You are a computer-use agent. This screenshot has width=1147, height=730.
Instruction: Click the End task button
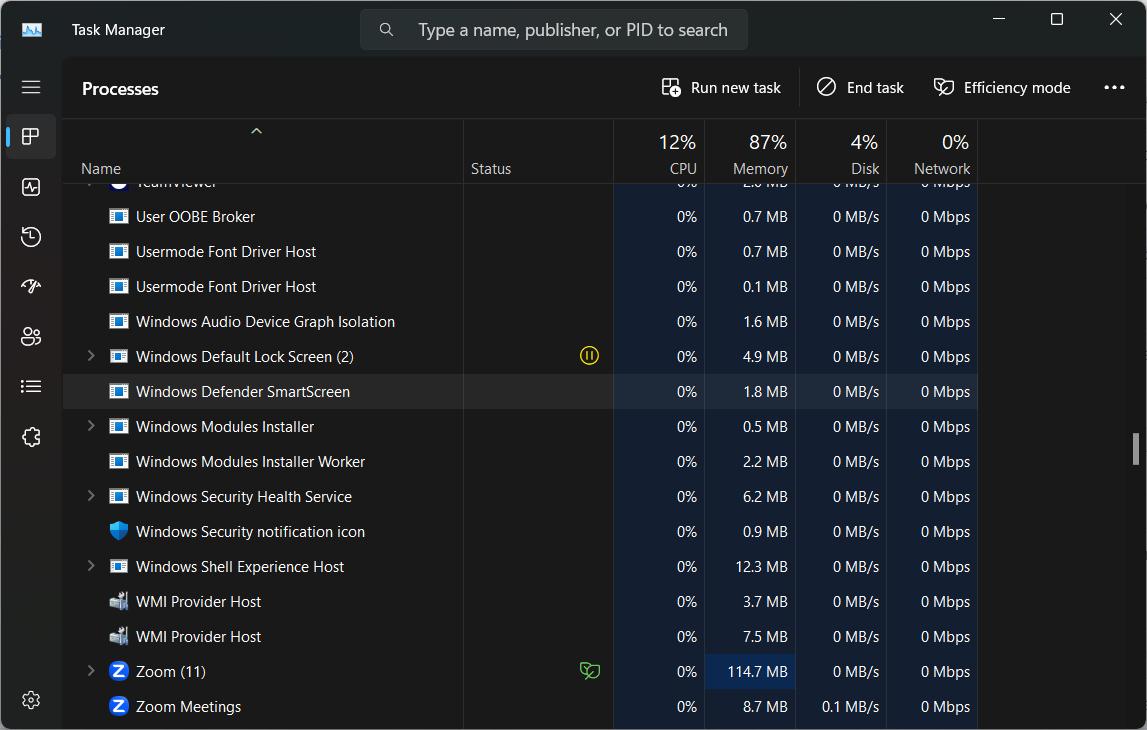point(859,87)
